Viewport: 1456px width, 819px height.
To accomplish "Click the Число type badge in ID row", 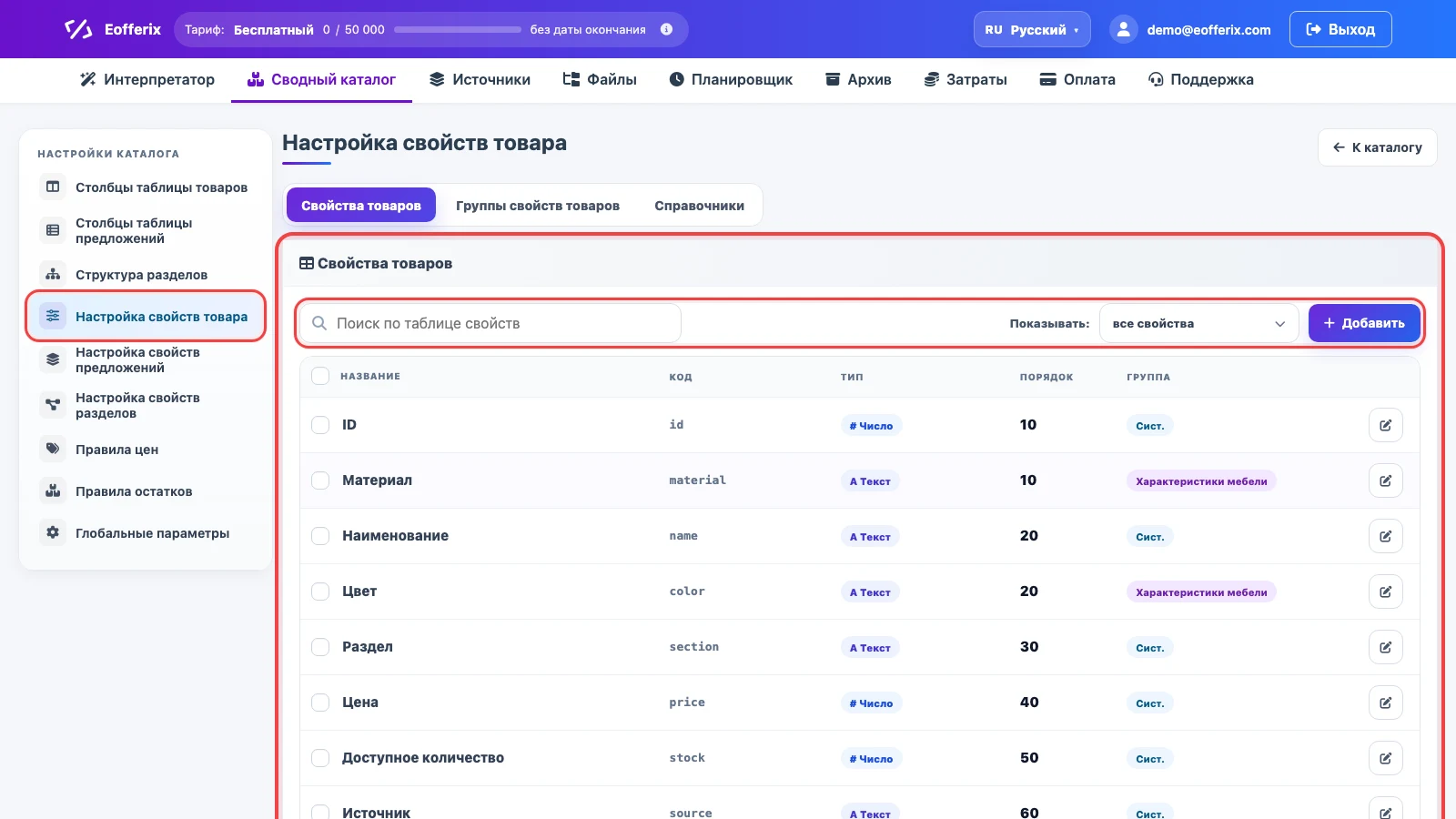I will (871, 425).
